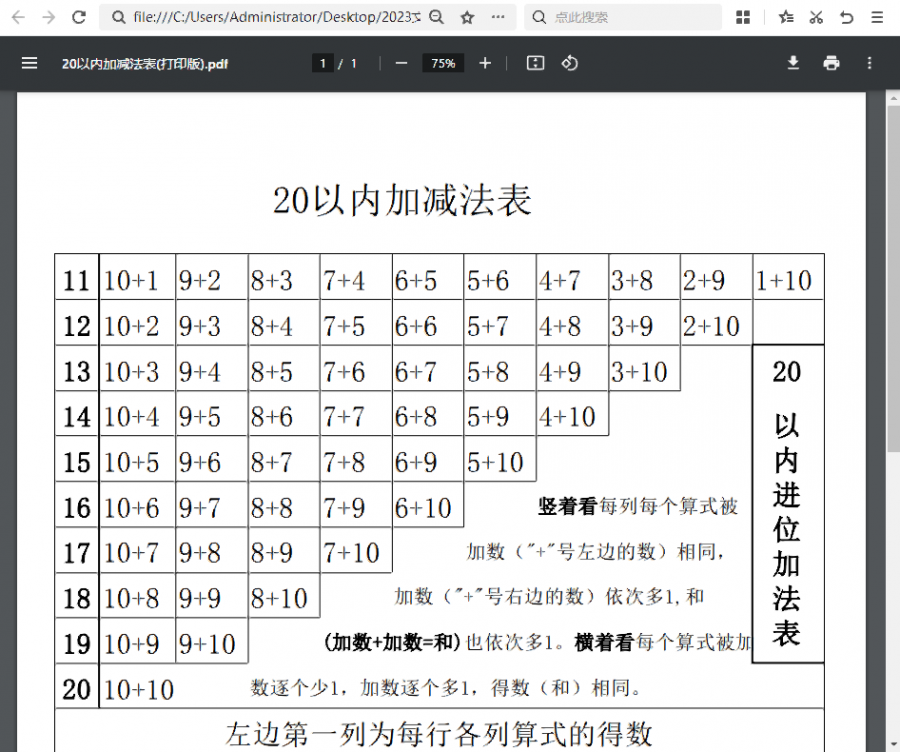The width and height of the screenshot is (900, 752).
Task: Reload the page with the refresh icon
Action: pyautogui.click(x=79, y=17)
